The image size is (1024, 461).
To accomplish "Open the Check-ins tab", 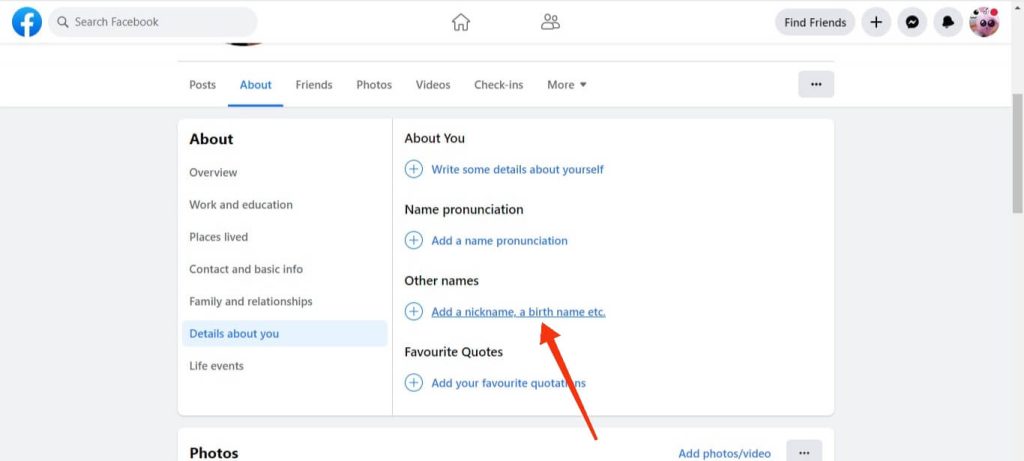I will 498,85.
